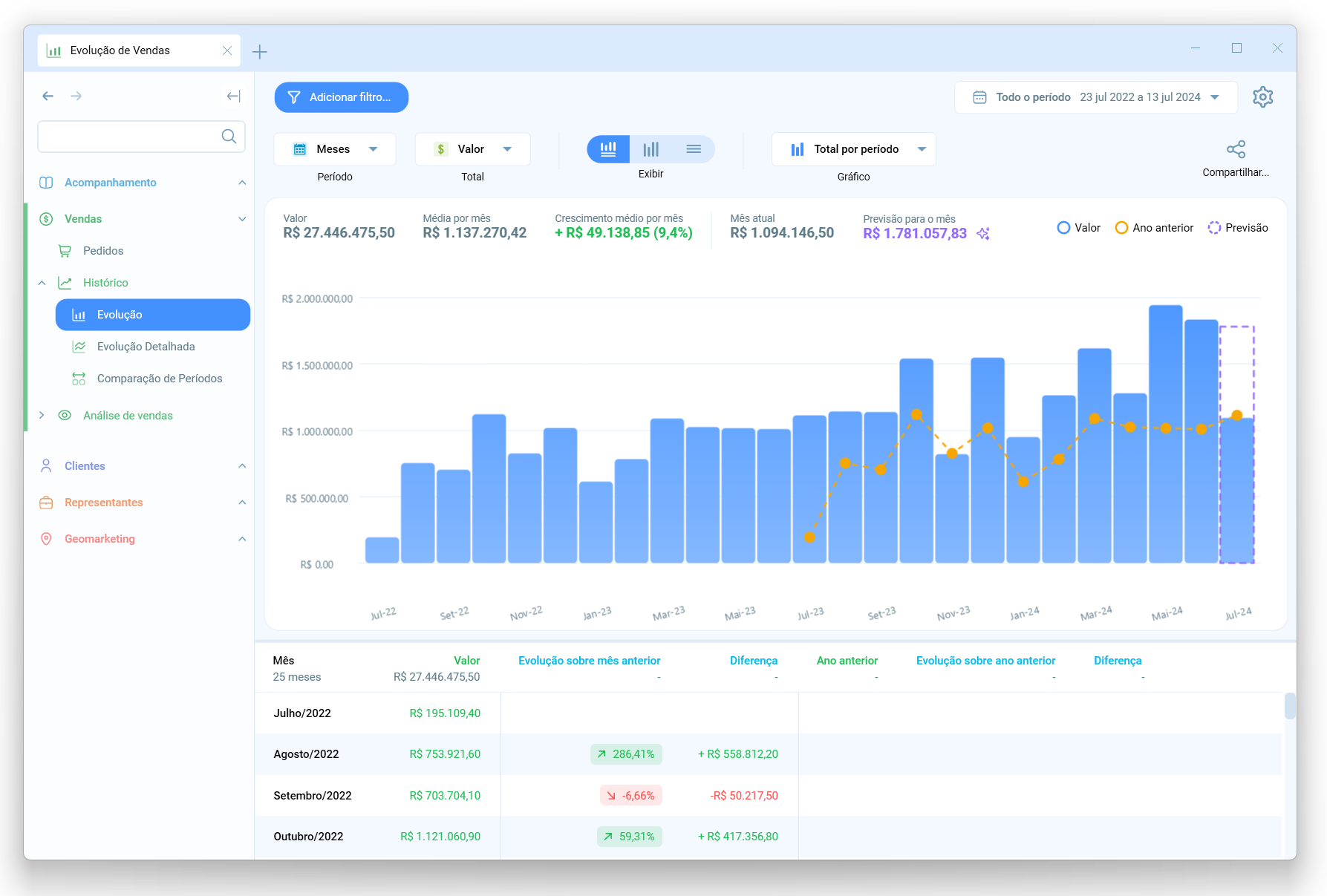Open Evolução Detalhada page
Image resolution: width=1327 pixels, height=896 pixels.
pyautogui.click(x=146, y=347)
